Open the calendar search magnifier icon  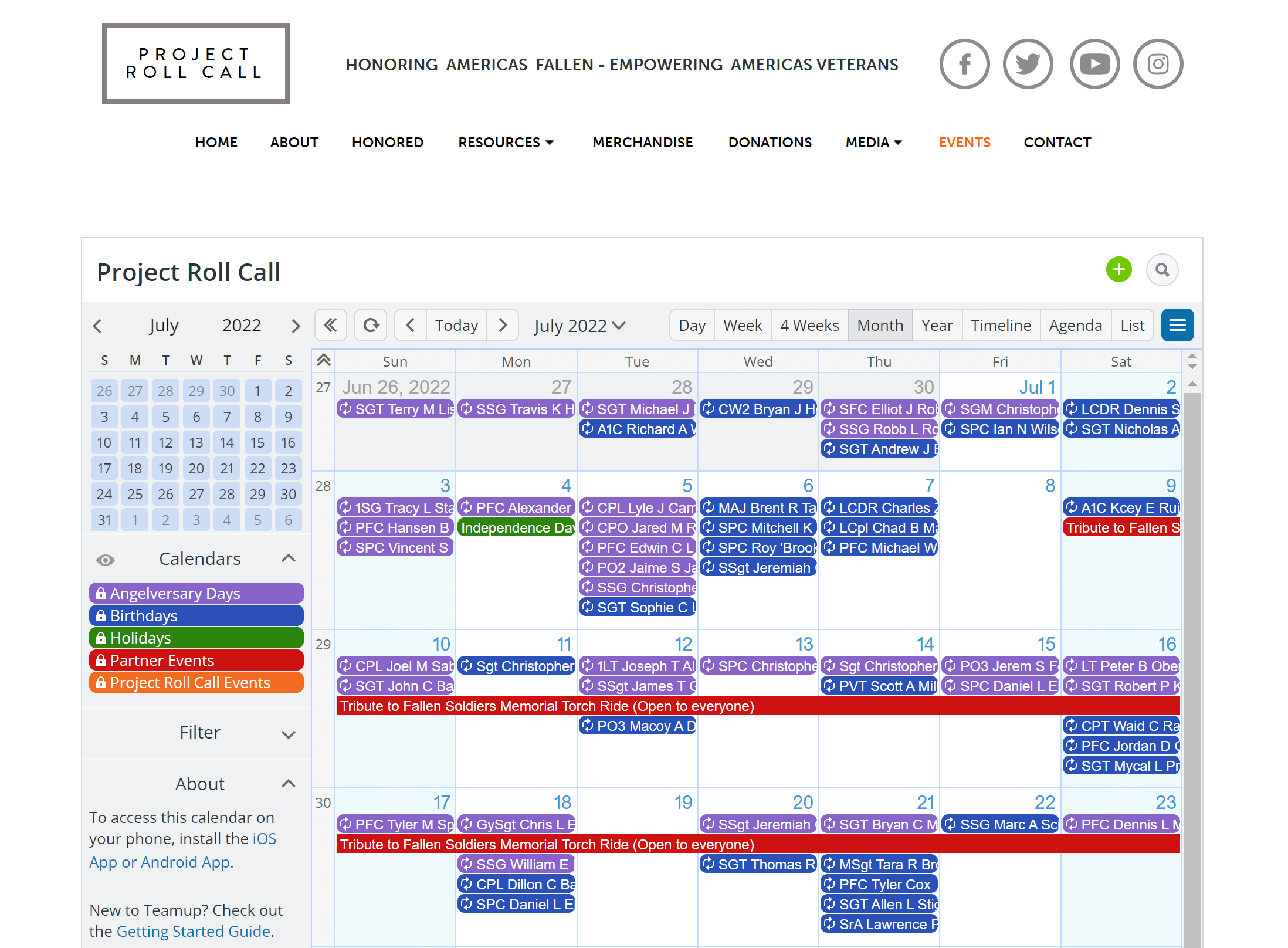[1162, 270]
